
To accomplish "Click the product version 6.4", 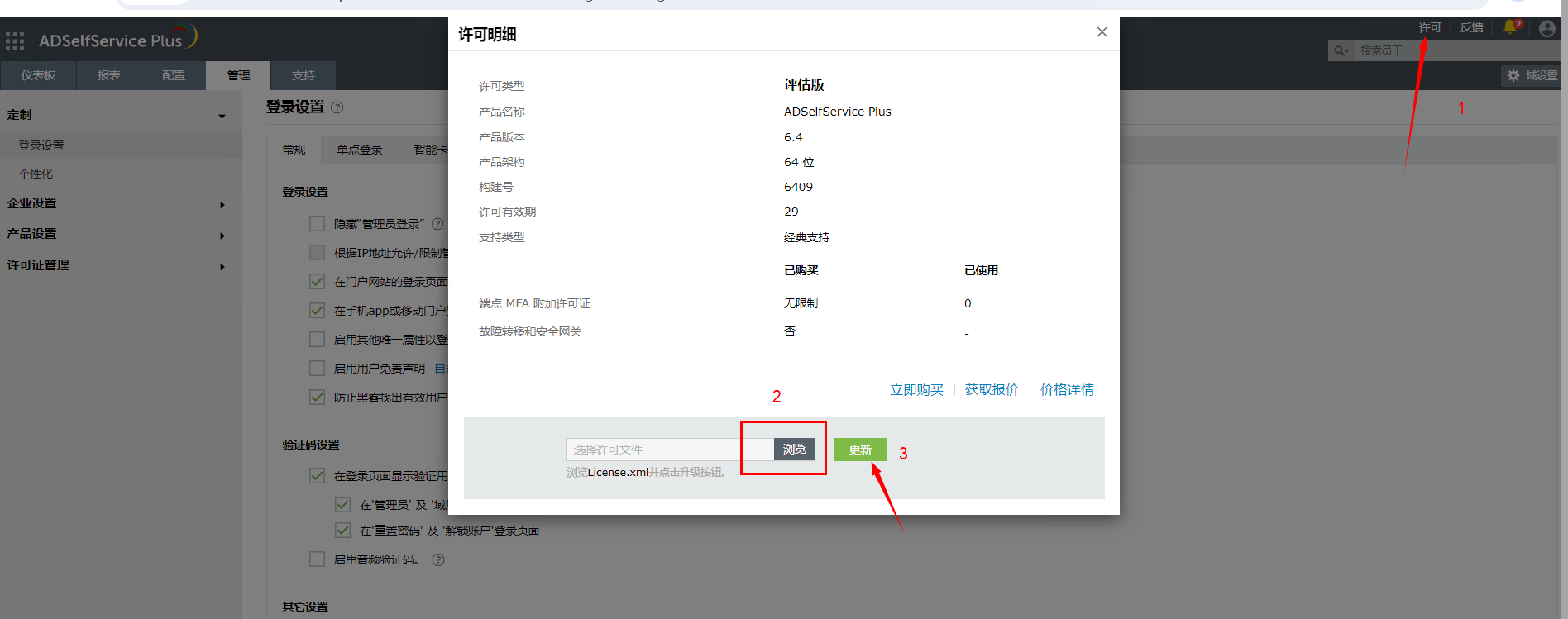I will click(793, 137).
